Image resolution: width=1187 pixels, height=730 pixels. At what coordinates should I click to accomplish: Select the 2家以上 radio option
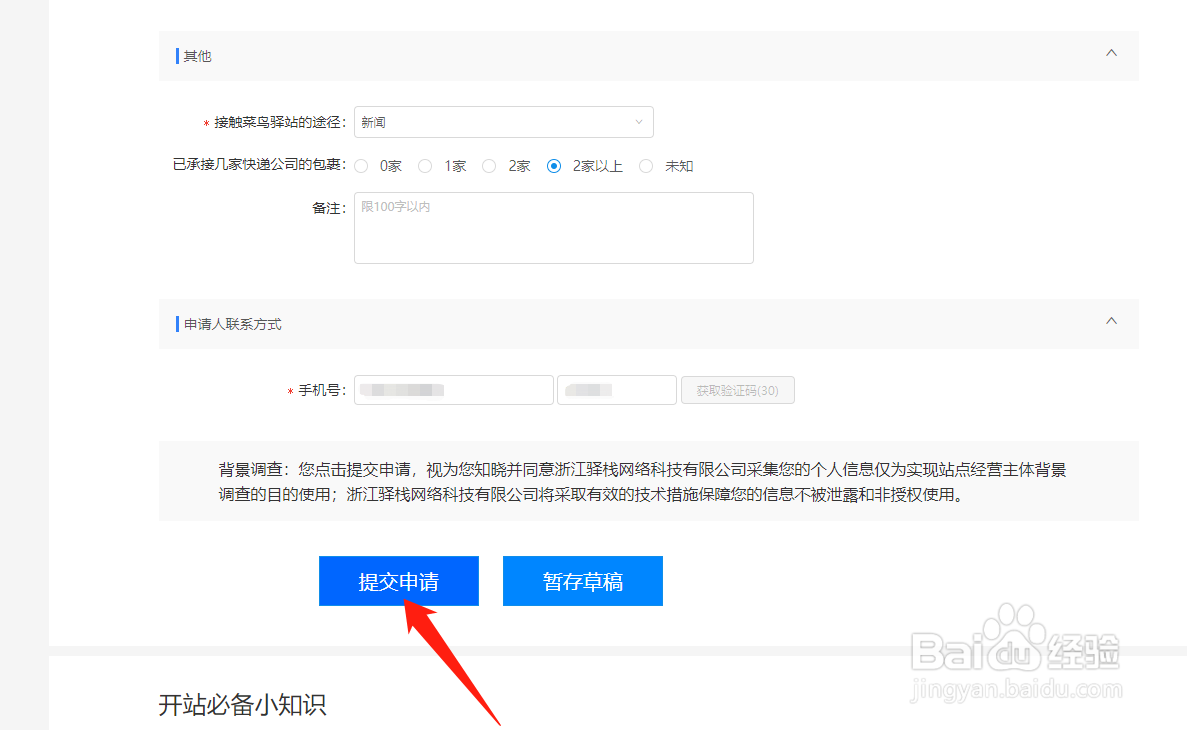[554, 167]
